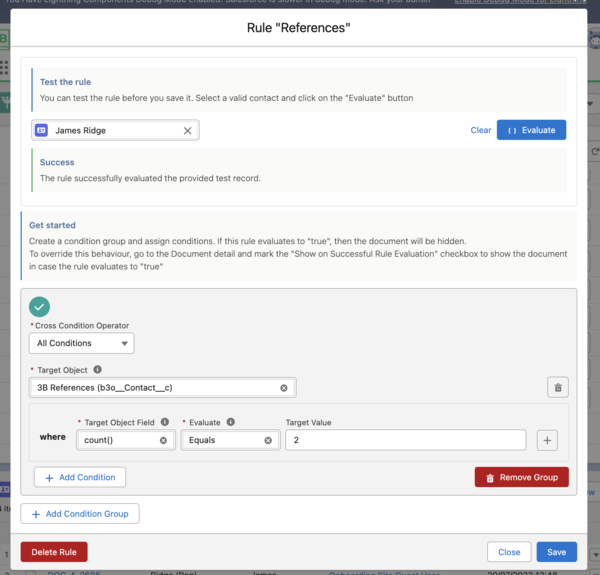Add a new condition
Viewport: 600px width, 575px height.
(80, 477)
